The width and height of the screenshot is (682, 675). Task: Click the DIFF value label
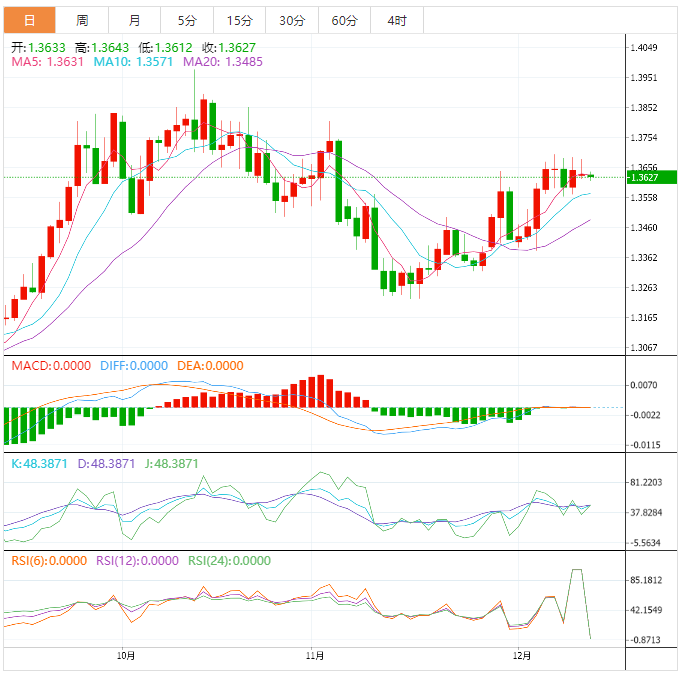[x=135, y=366]
